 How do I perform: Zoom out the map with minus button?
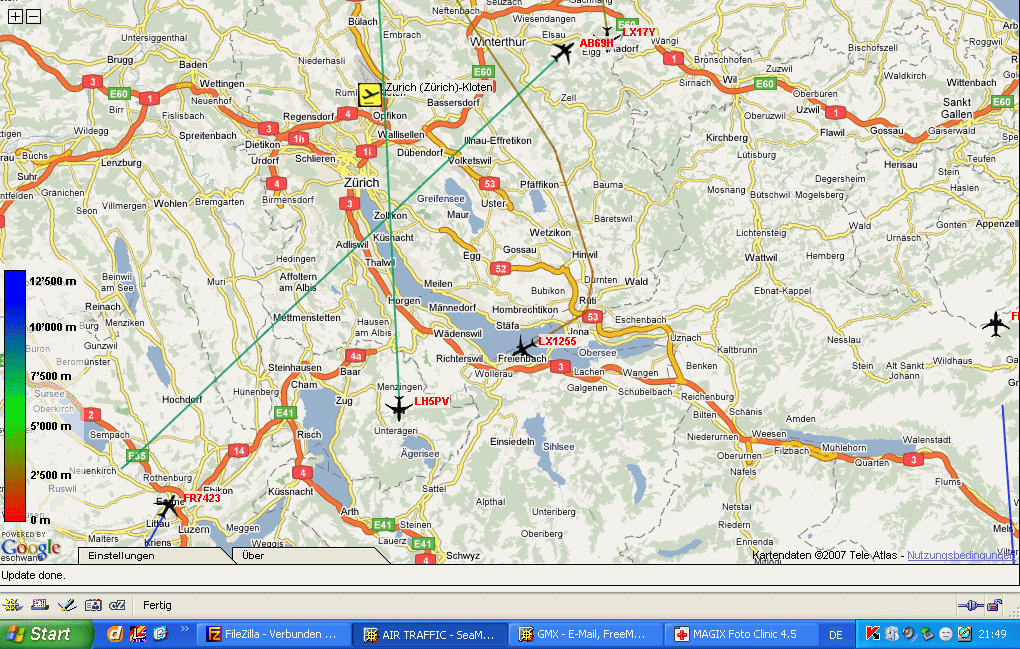click(33, 17)
